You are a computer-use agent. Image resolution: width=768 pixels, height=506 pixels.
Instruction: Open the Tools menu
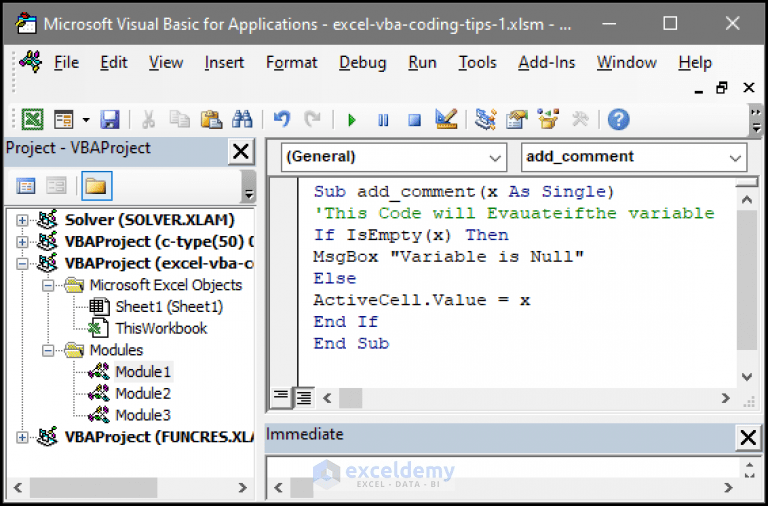pos(478,63)
